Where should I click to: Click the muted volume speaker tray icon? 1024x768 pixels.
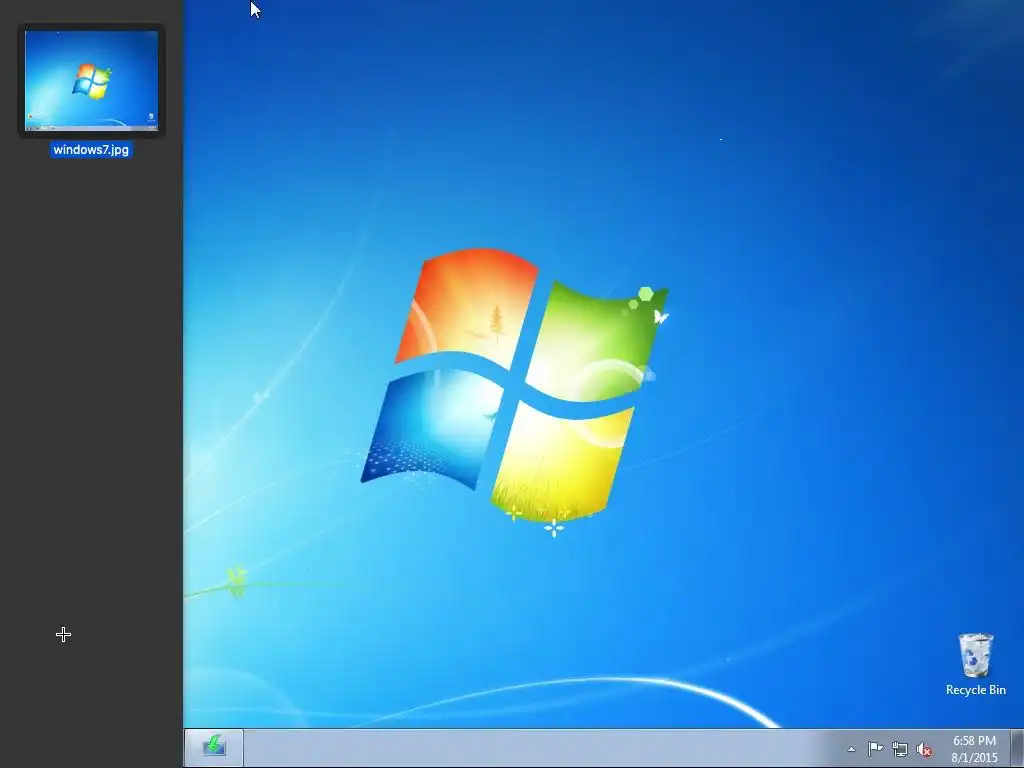coord(924,749)
